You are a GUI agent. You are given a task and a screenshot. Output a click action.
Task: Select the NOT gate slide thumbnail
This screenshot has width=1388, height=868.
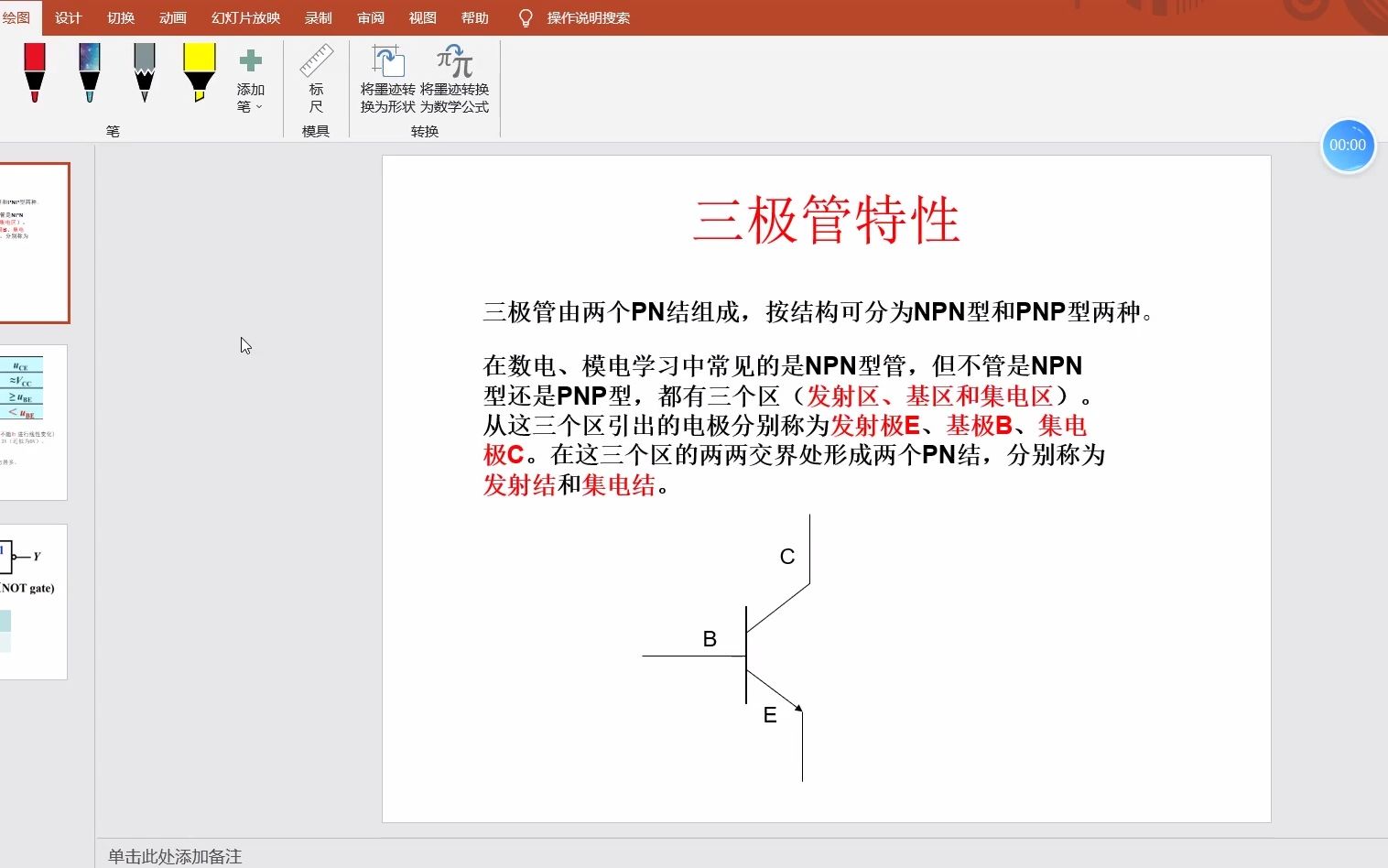coord(33,602)
